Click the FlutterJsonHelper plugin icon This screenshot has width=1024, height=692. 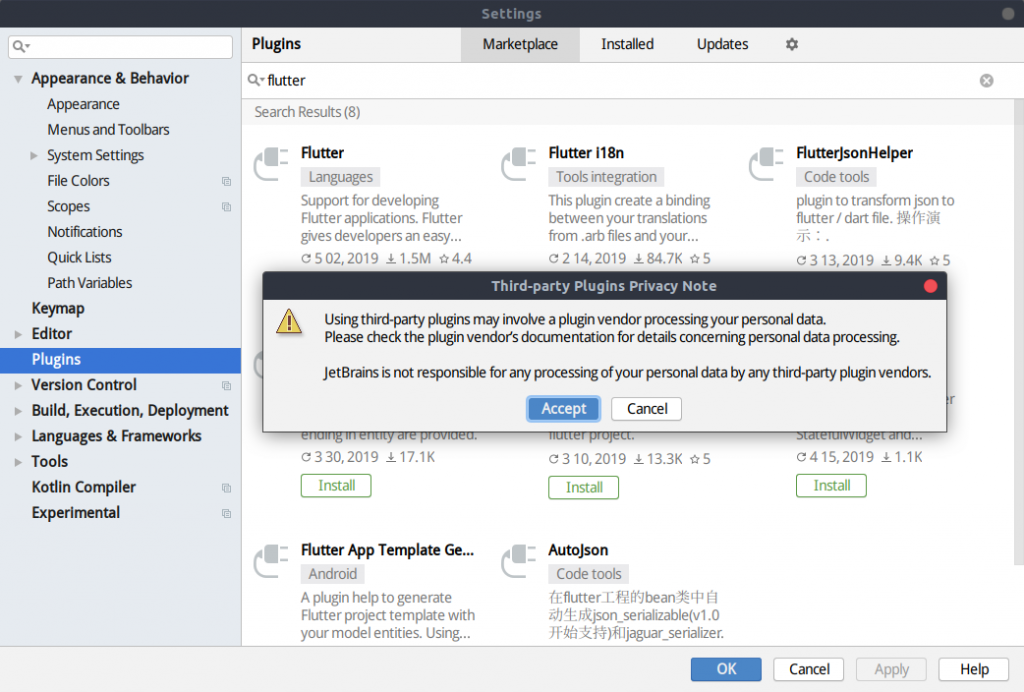767,165
